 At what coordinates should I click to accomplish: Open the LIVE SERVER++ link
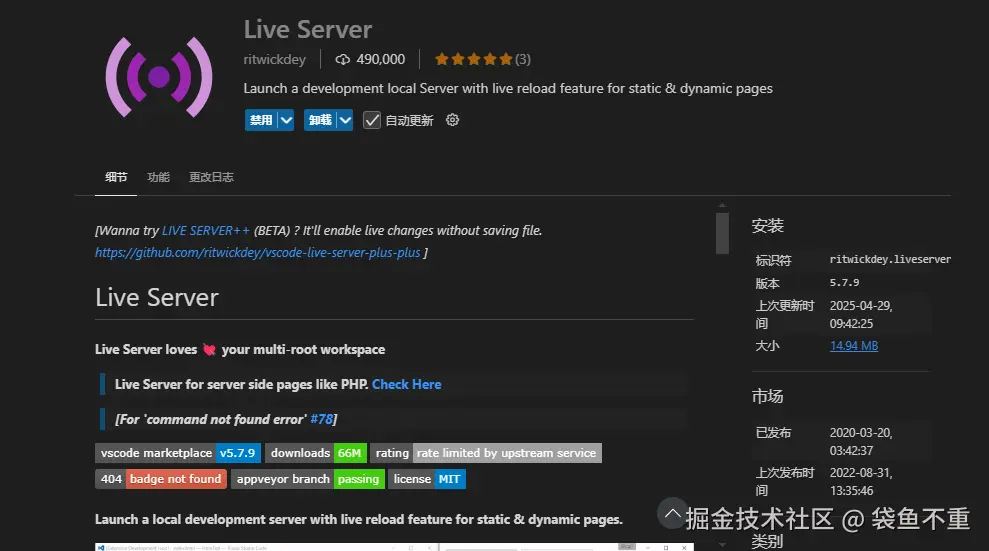[206, 231]
